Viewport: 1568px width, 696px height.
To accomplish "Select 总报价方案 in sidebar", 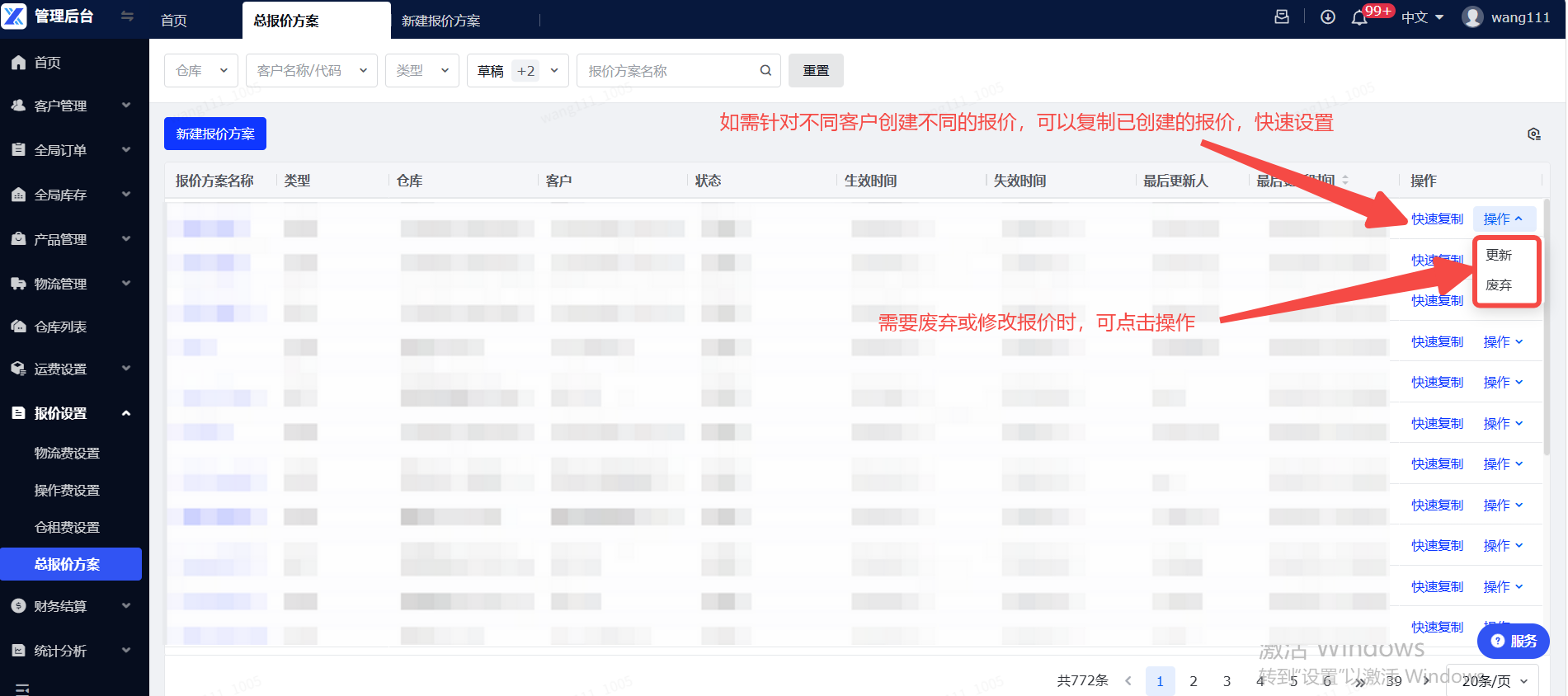I will (71, 564).
